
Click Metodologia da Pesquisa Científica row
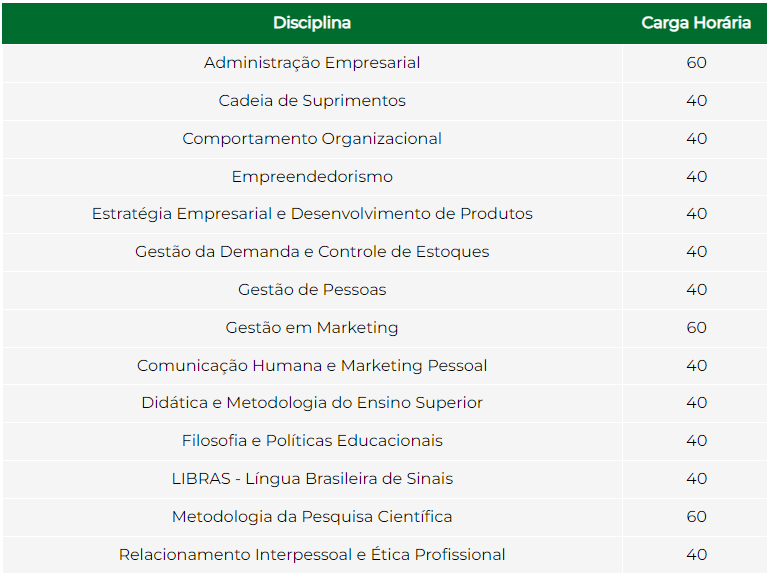tap(384, 517)
